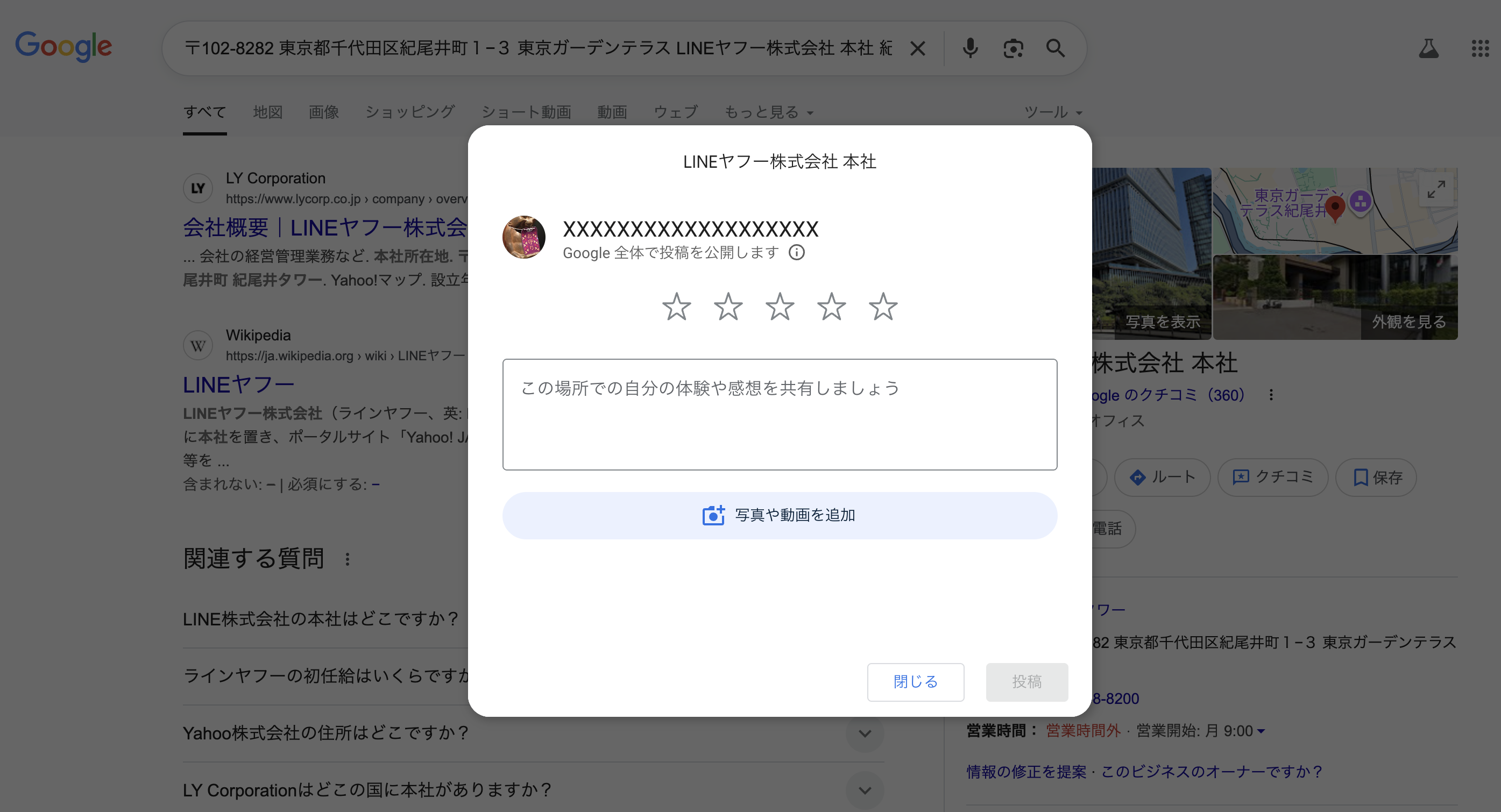Rate four stars in the review dialog
The image size is (1501, 812).
pyautogui.click(x=832, y=307)
